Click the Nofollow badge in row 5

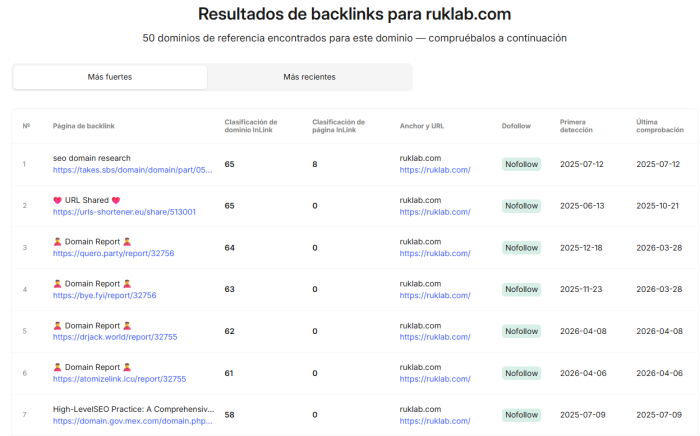click(521, 331)
